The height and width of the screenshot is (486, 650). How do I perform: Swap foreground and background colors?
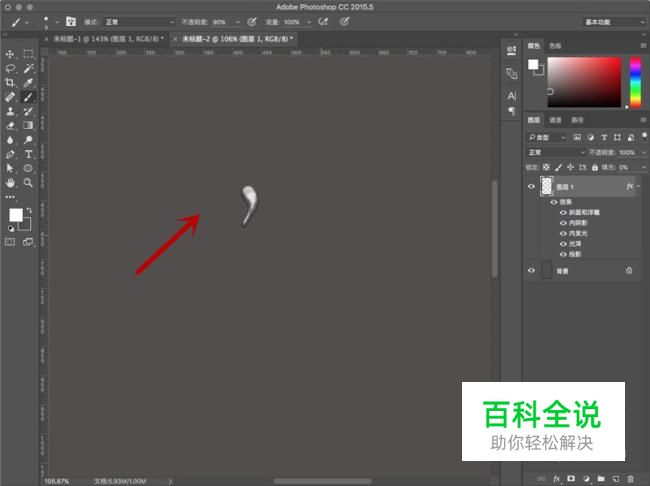(x=29, y=210)
